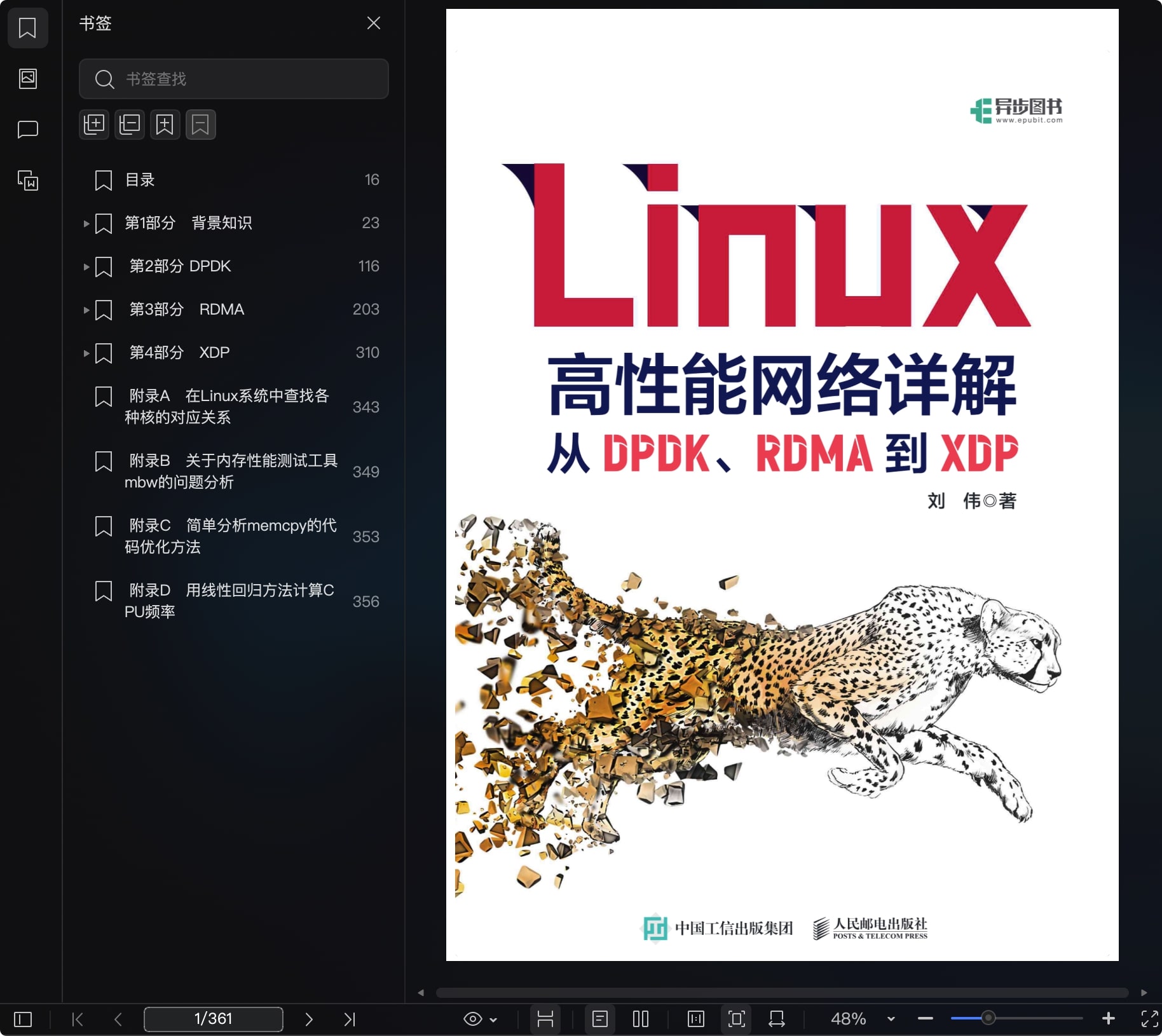Zoom in with the plus button
Screen dimensions: 1162x1036
coord(1109,1018)
